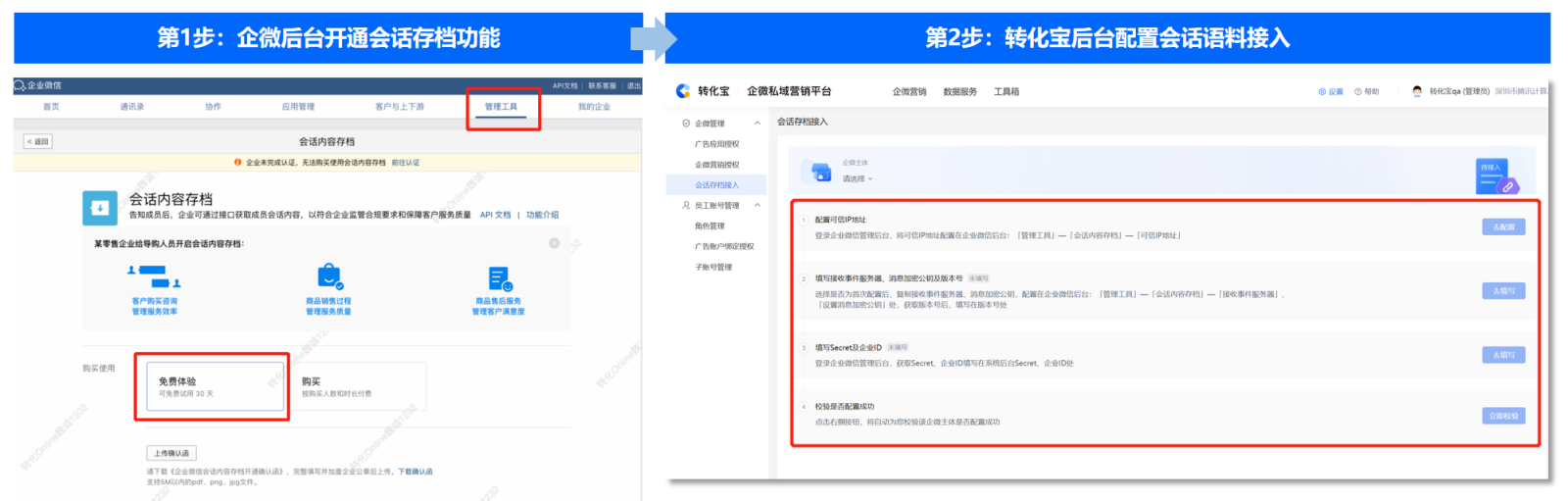Viewport: 1568px width, 501px height.
Task: Open the API 文档 link beside the description
Action: tap(495, 215)
